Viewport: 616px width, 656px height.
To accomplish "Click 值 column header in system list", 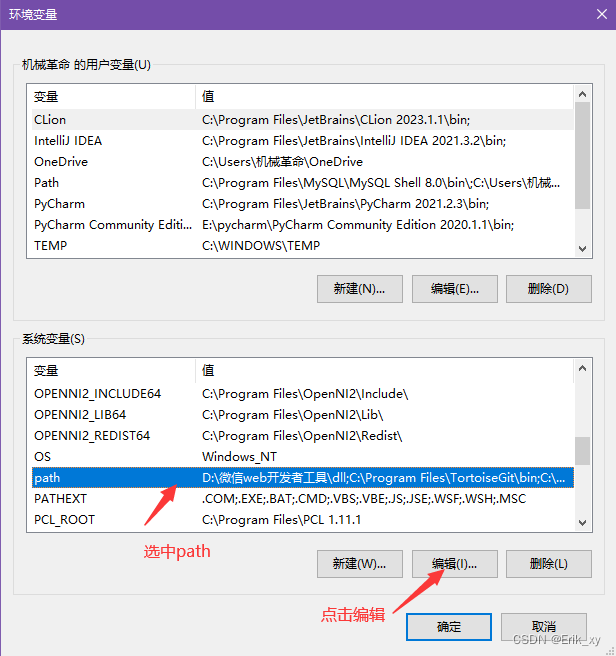I will point(384,371).
